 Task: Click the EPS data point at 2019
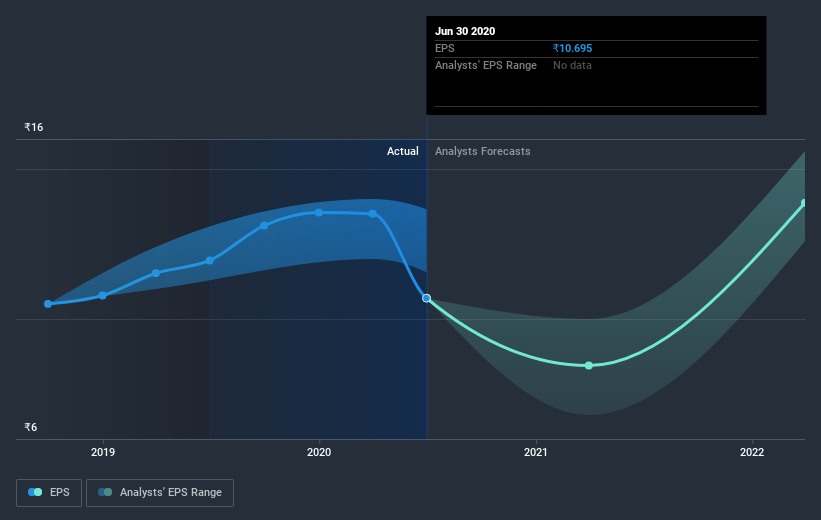(103, 295)
